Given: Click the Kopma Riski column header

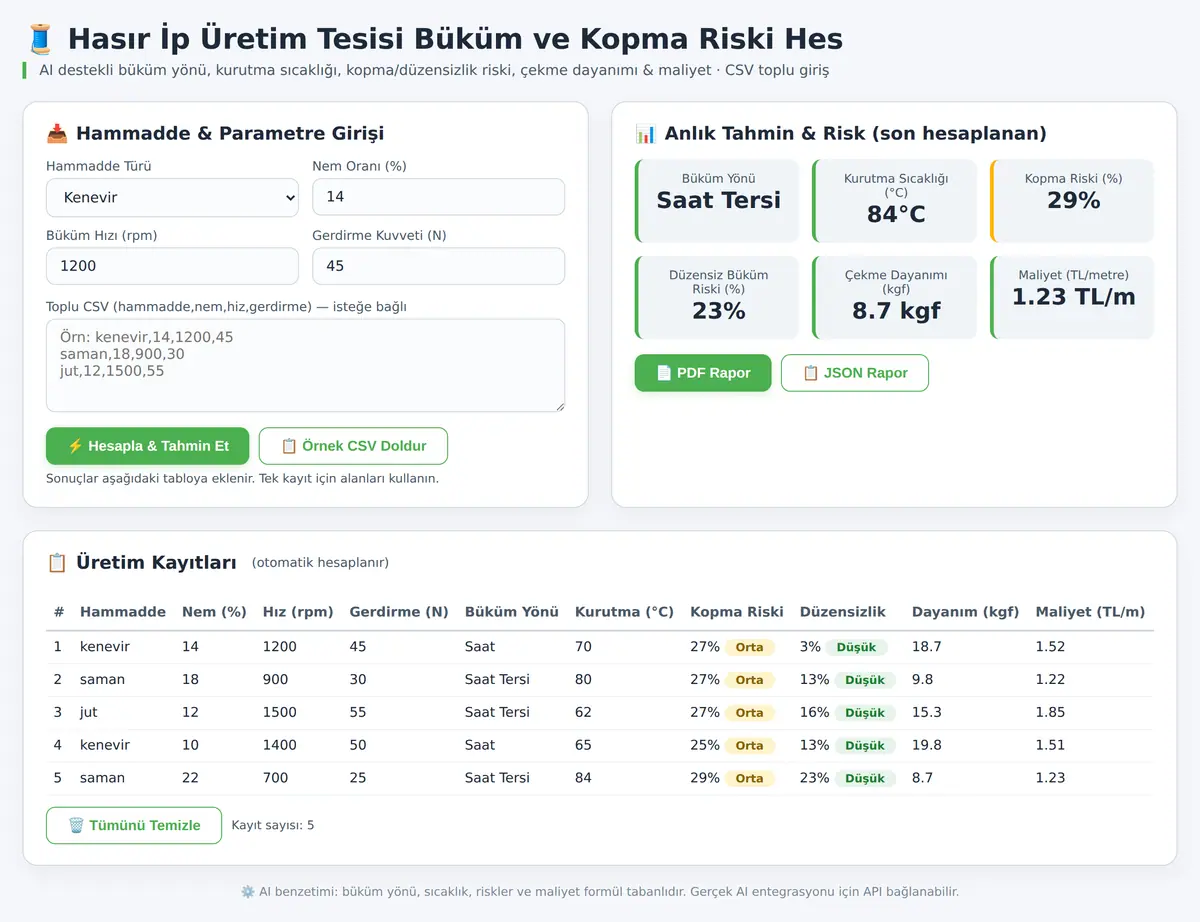Looking at the screenshot, I should point(737,612).
